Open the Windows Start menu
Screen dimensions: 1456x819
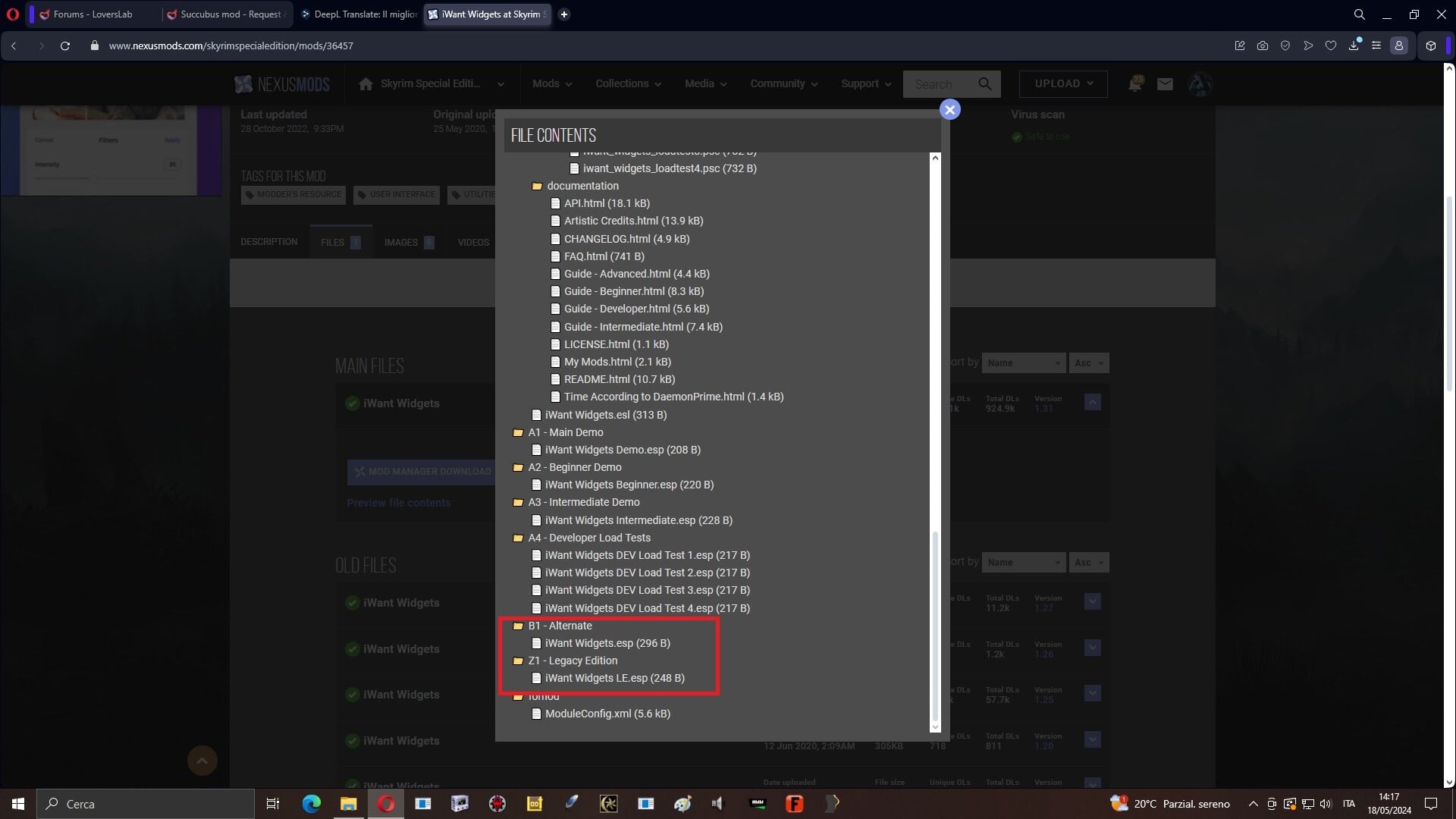click(18, 804)
